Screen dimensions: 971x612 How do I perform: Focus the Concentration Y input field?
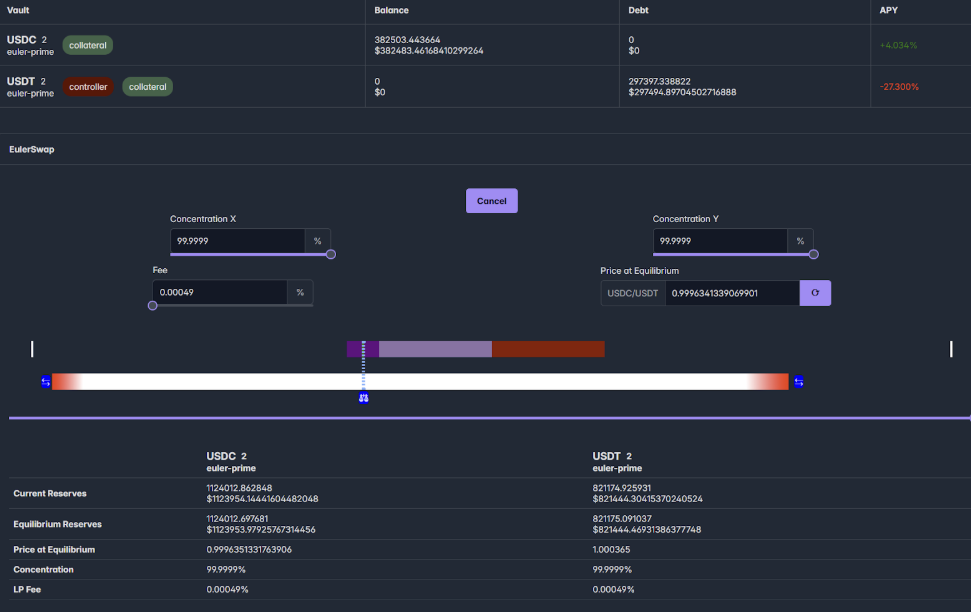[720, 241]
